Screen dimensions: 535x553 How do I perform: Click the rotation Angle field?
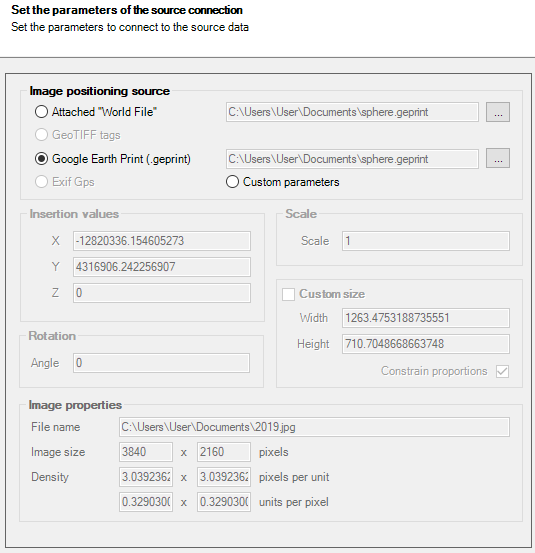pos(162,363)
